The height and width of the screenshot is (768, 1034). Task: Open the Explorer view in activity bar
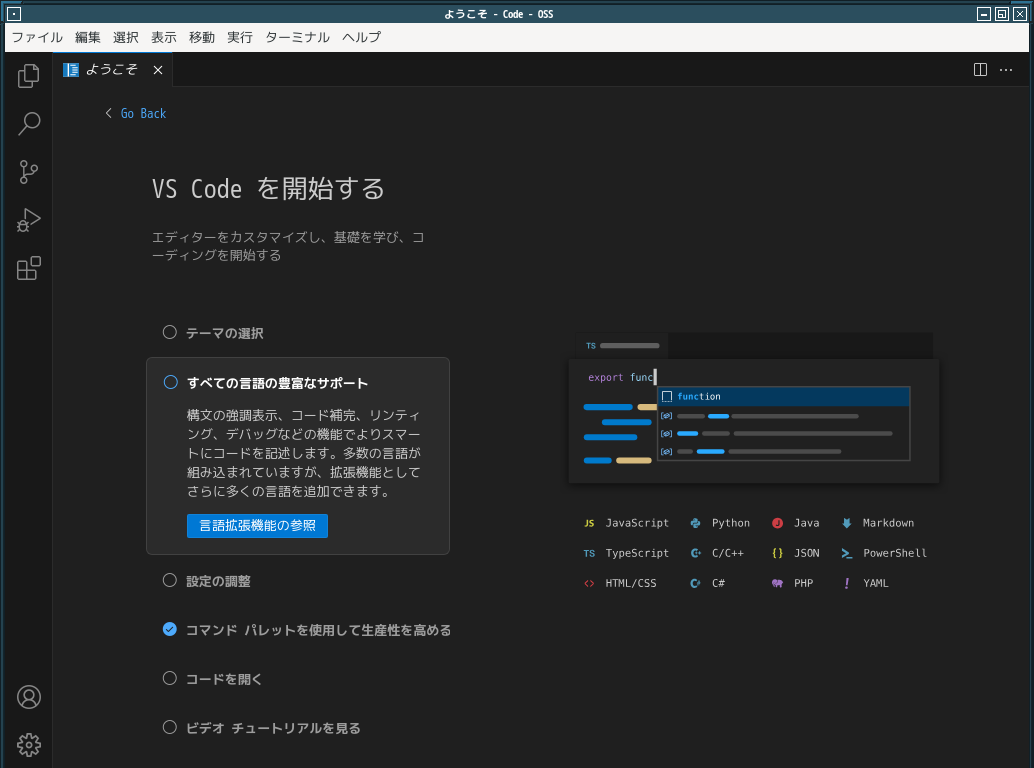[28, 75]
